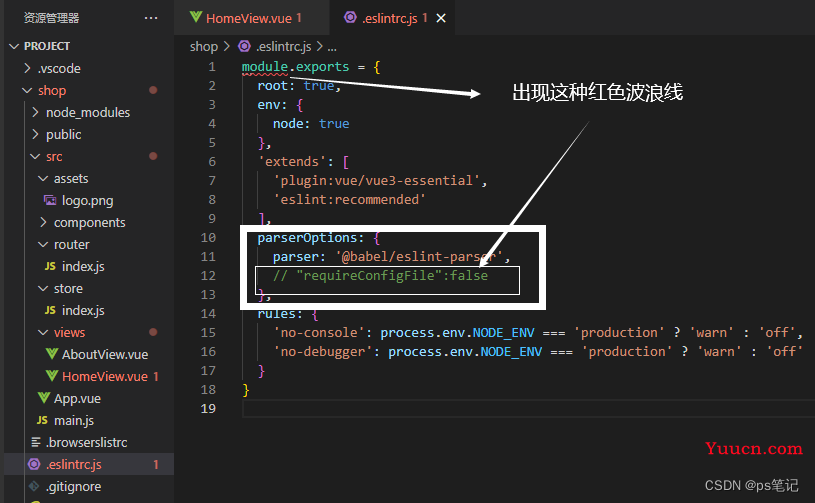Collapse the store folder chevron
Image resolution: width=815 pixels, height=503 pixels.
coord(43,288)
